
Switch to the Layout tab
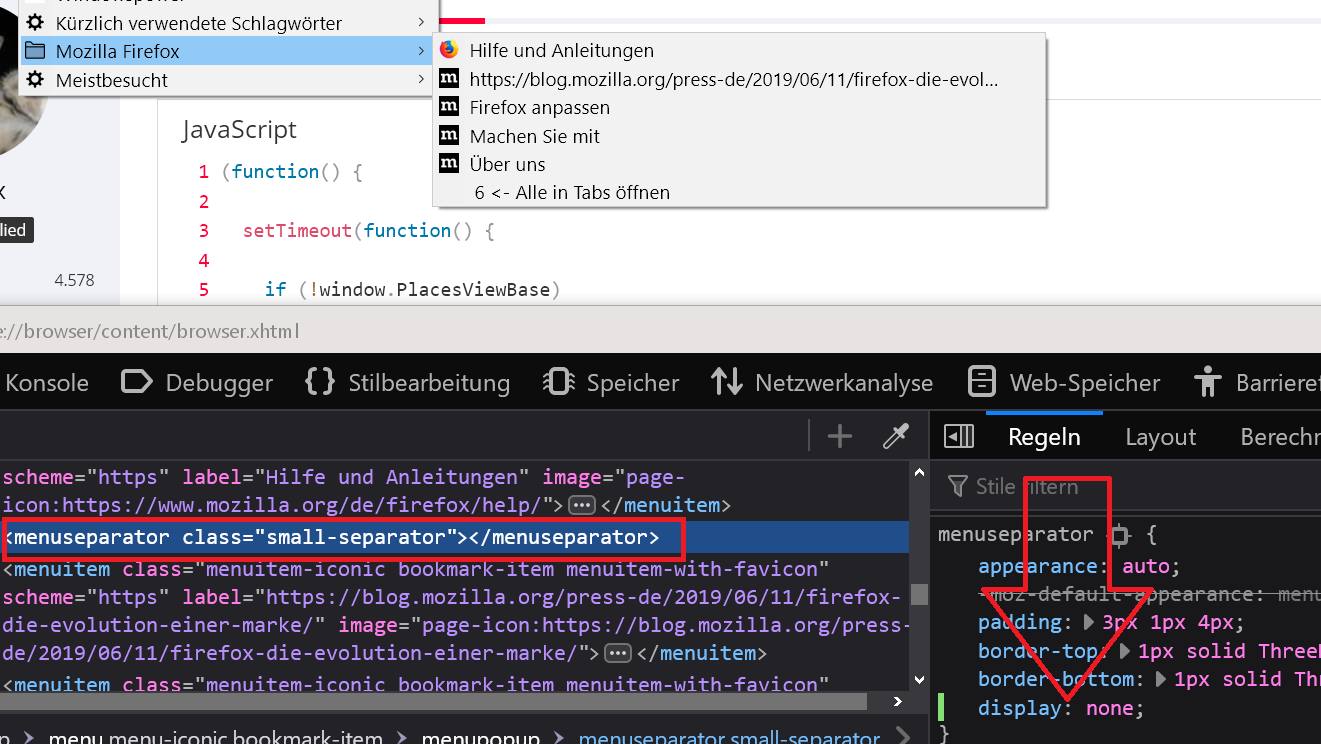(x=1160, y=437)
